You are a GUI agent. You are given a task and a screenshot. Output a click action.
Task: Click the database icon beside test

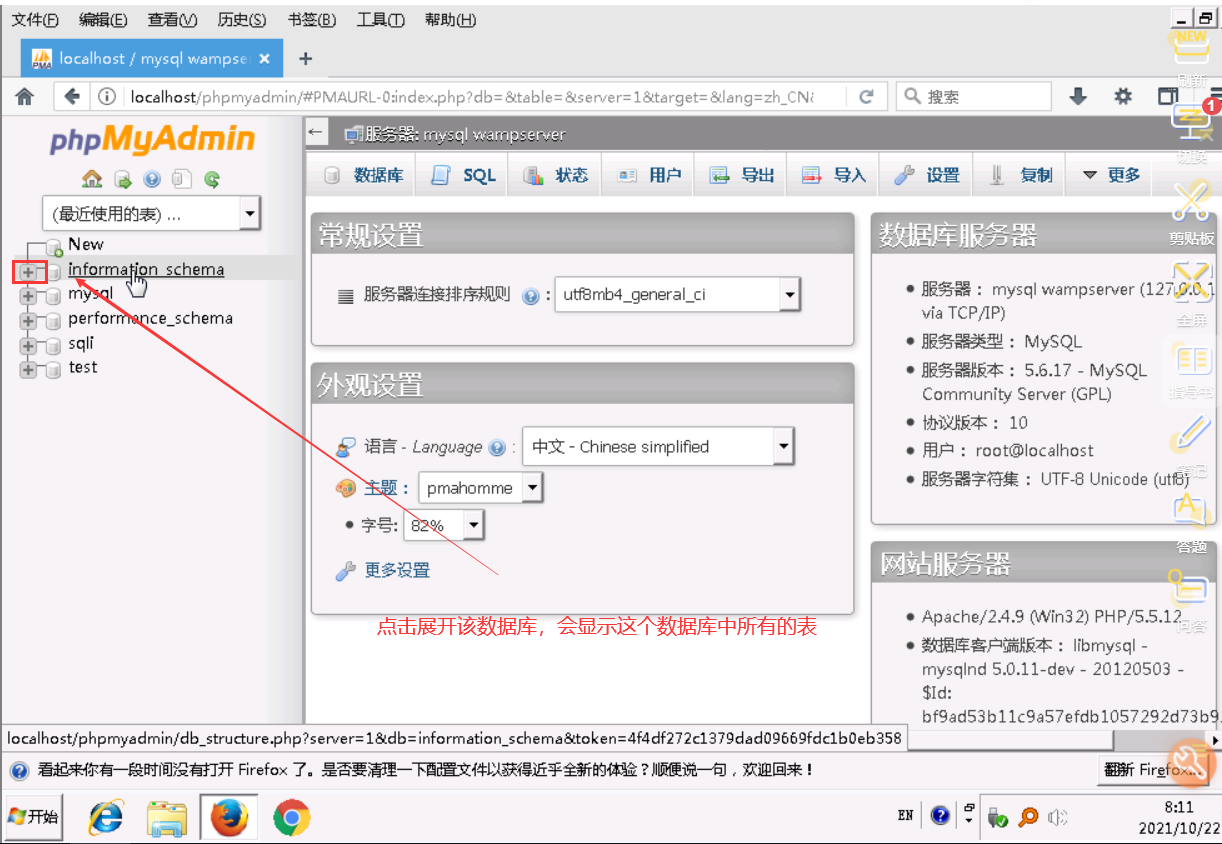point(54,369)
